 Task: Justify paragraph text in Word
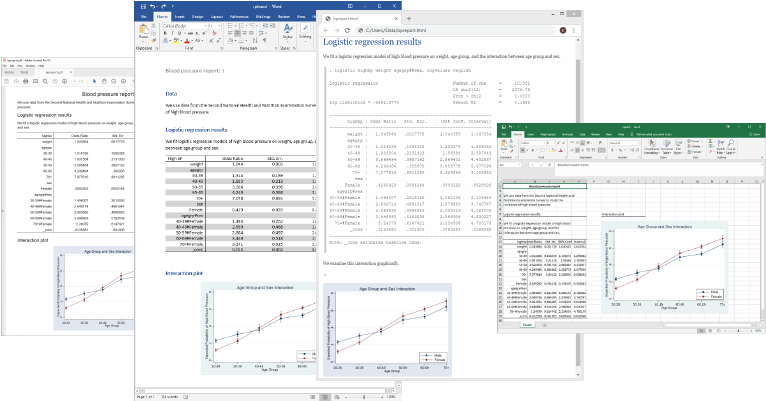click(x=251, y=33)
